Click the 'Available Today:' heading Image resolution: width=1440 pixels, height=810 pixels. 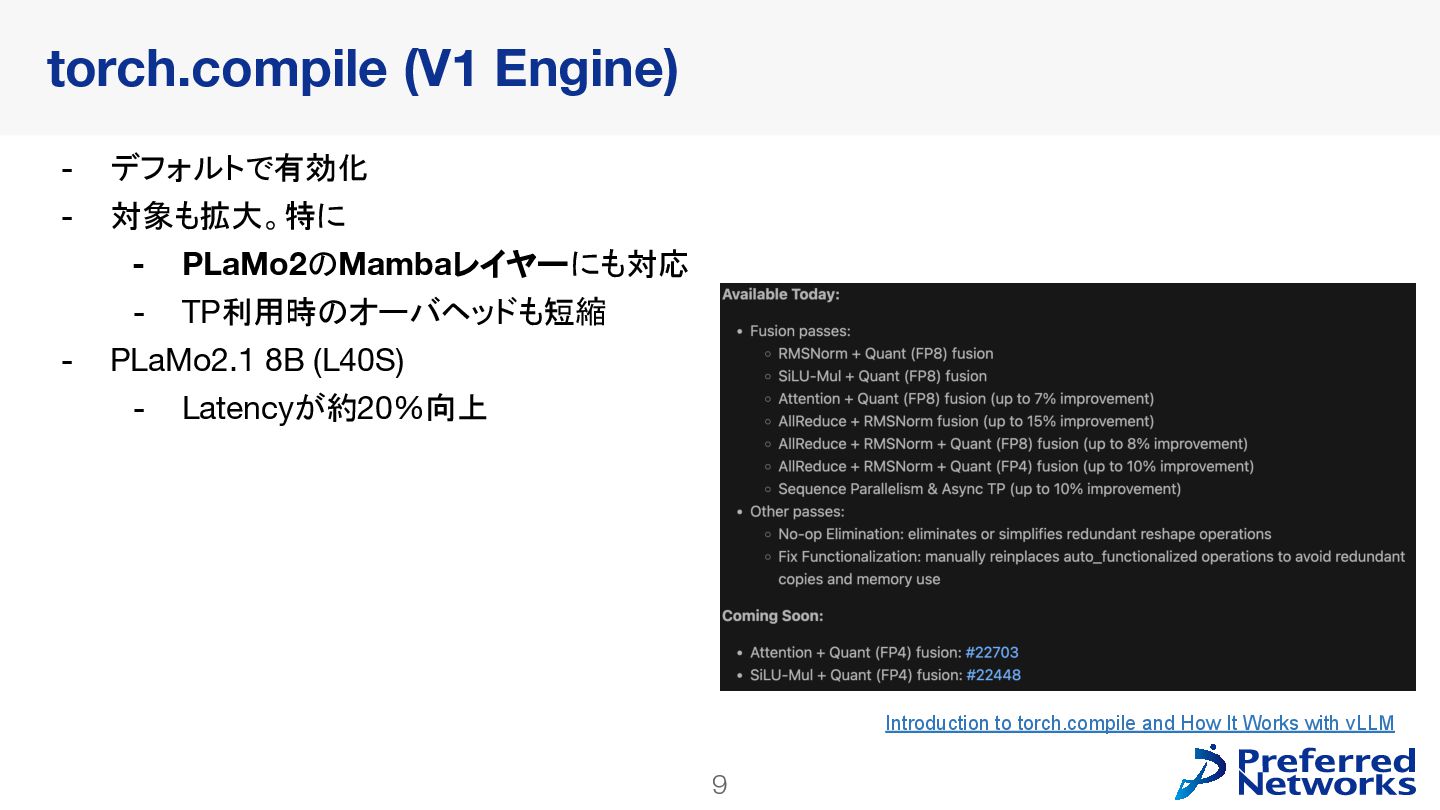click(781, 294)
